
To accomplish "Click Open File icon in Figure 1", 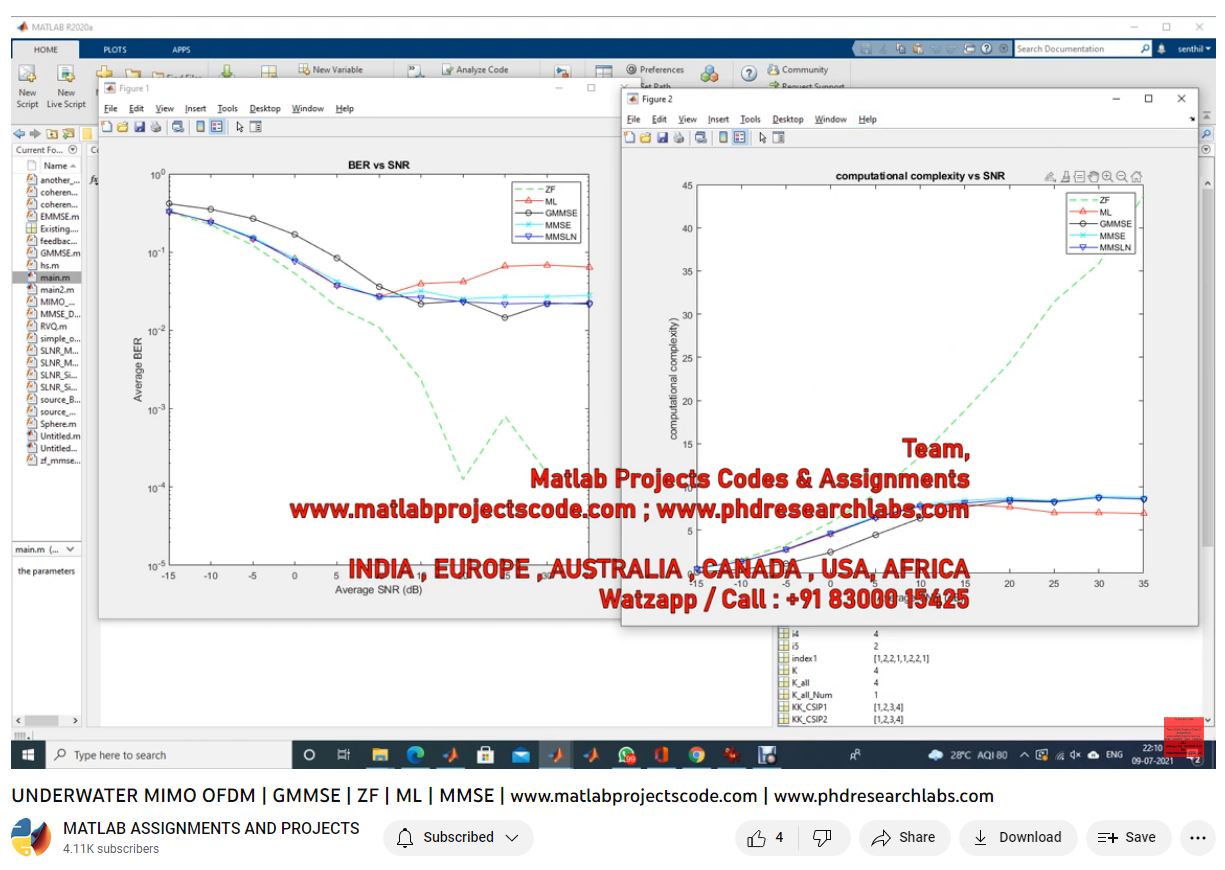I will (123, 127).
